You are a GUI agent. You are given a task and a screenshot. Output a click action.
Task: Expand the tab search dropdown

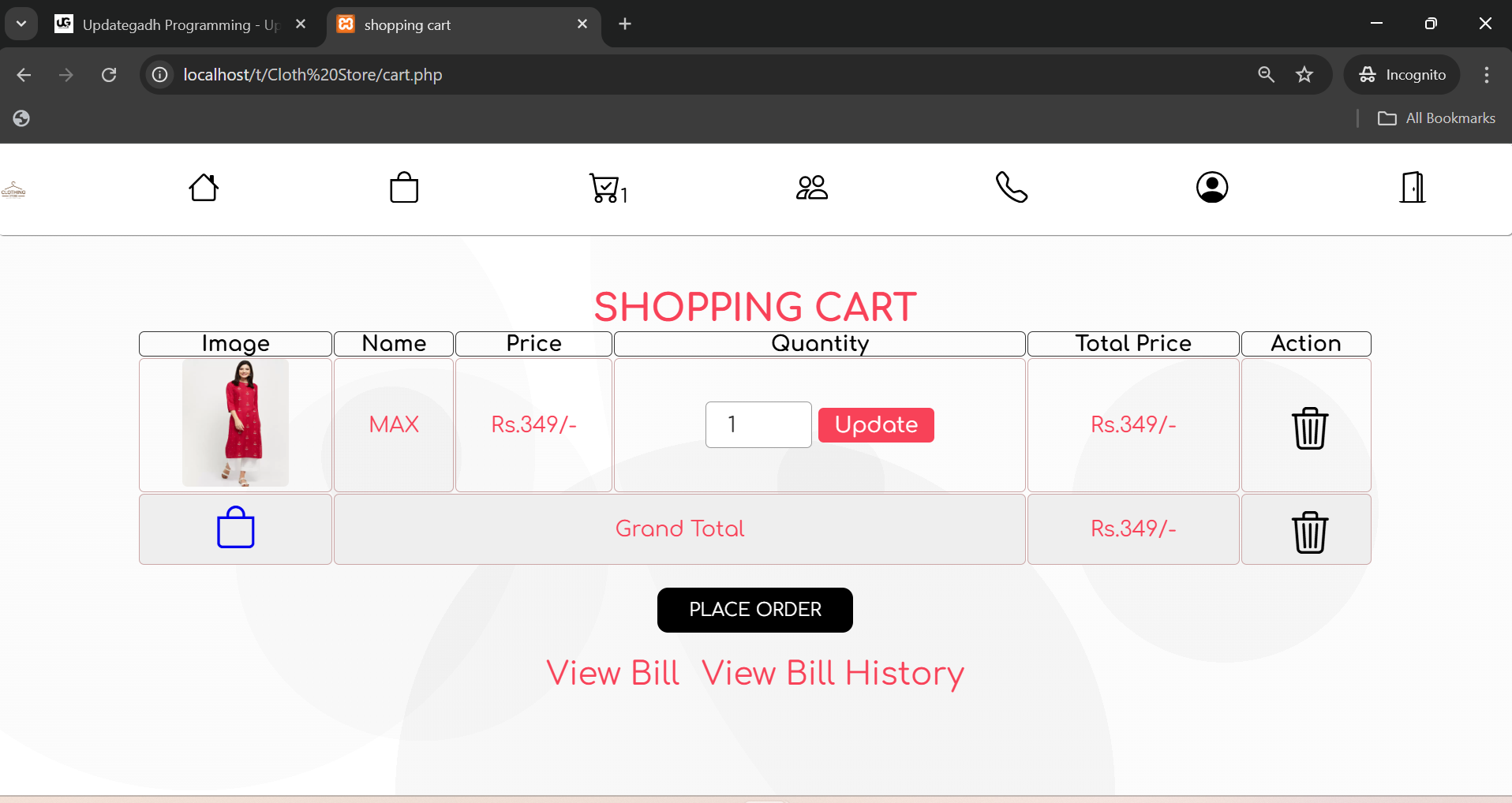(x=21, y=24)
